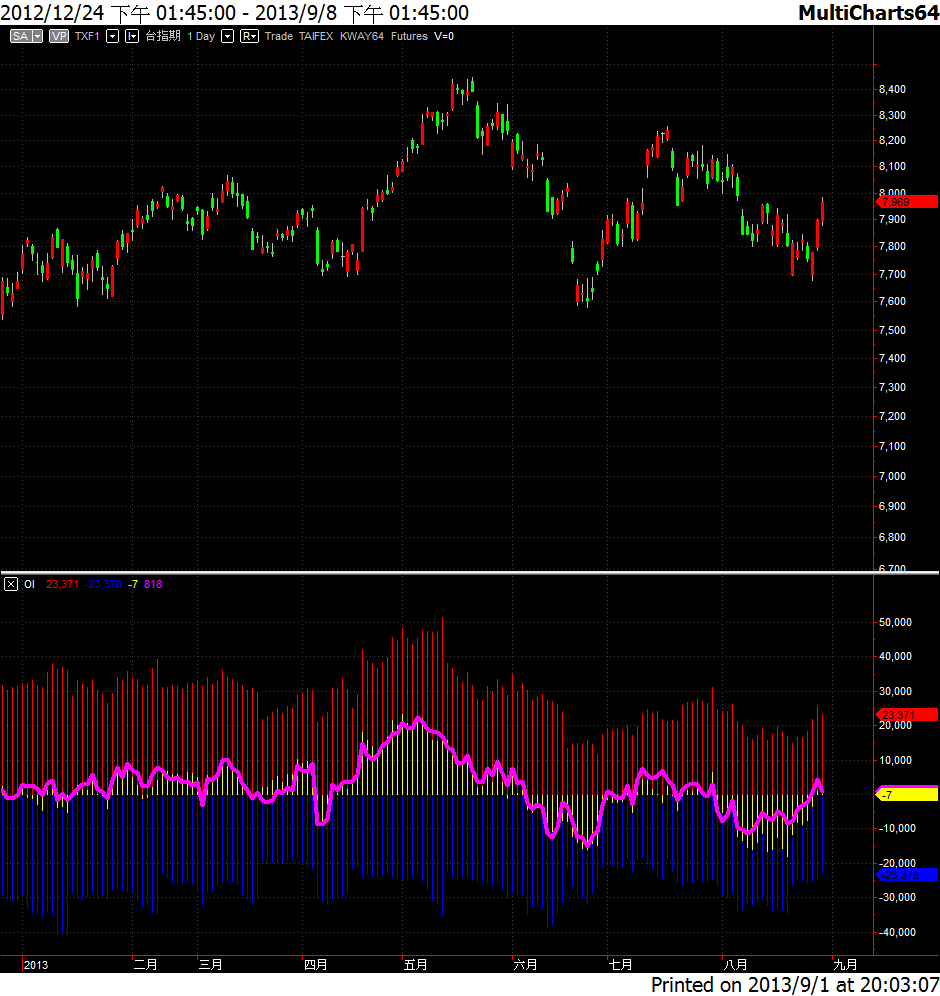Close the OI indicator subchart with X box

pos(11,584)
